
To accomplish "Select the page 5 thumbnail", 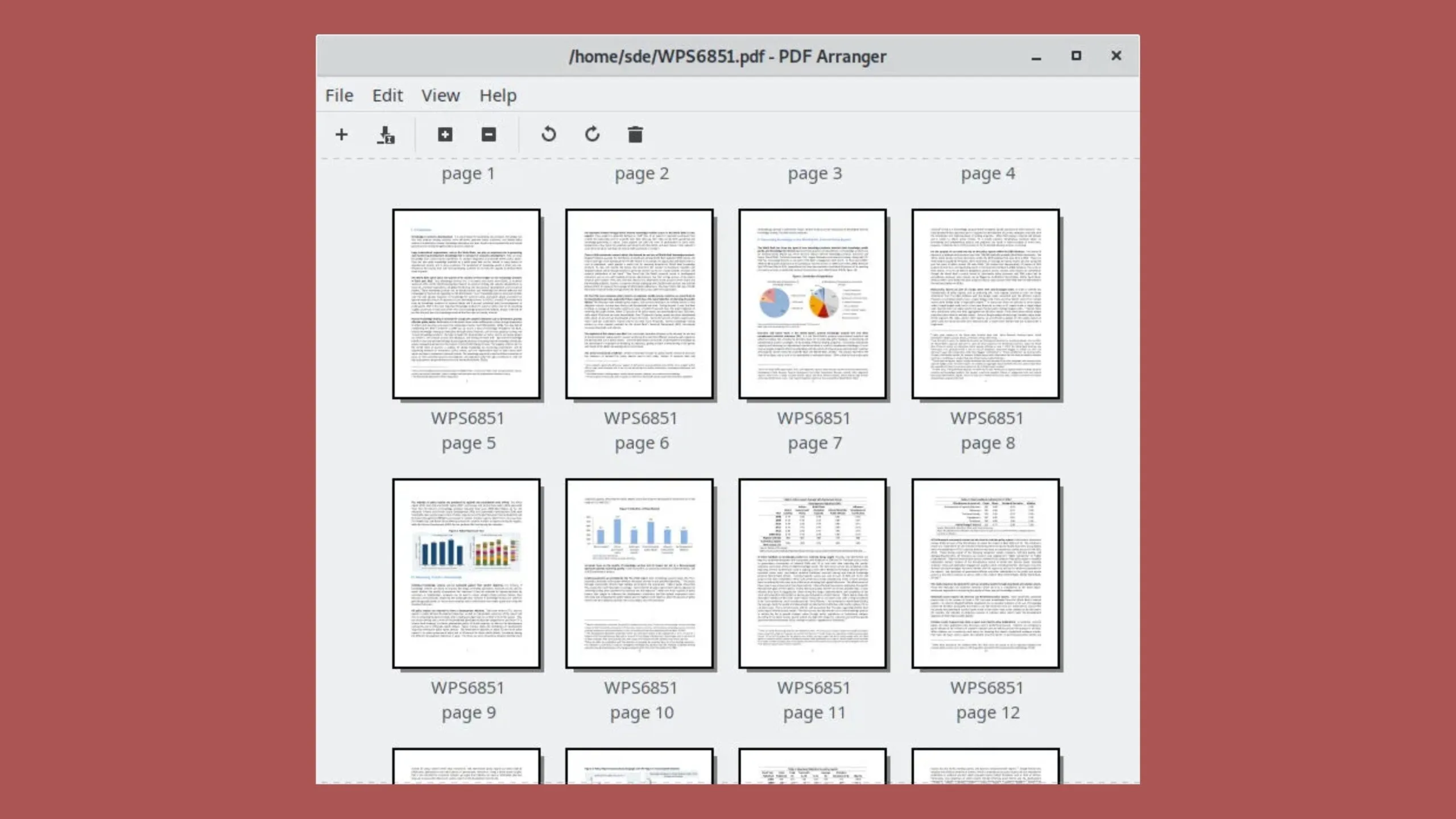I will coord(466,304).
